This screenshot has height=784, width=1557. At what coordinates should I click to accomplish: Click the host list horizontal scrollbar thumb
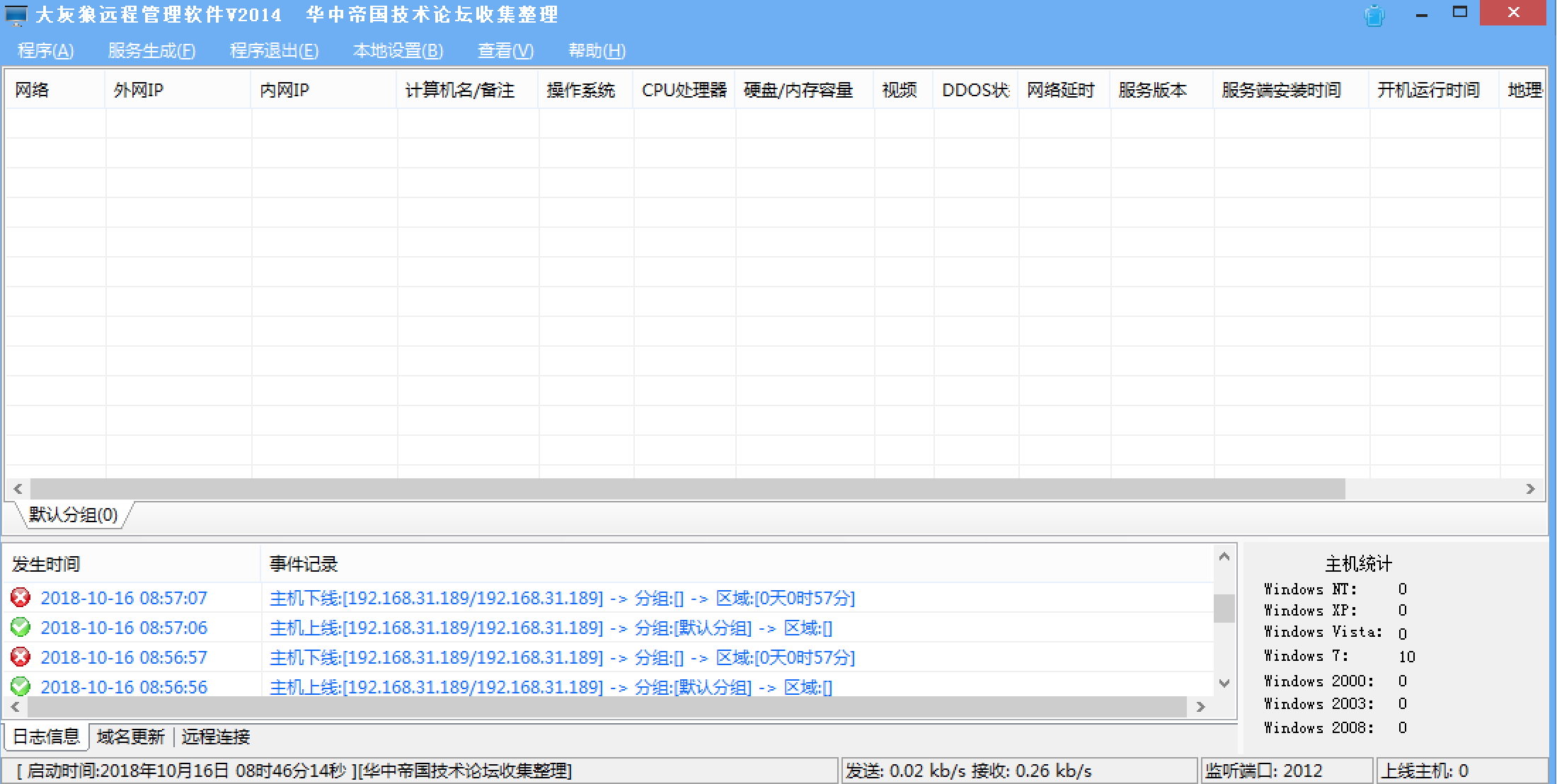pos(686,489)
